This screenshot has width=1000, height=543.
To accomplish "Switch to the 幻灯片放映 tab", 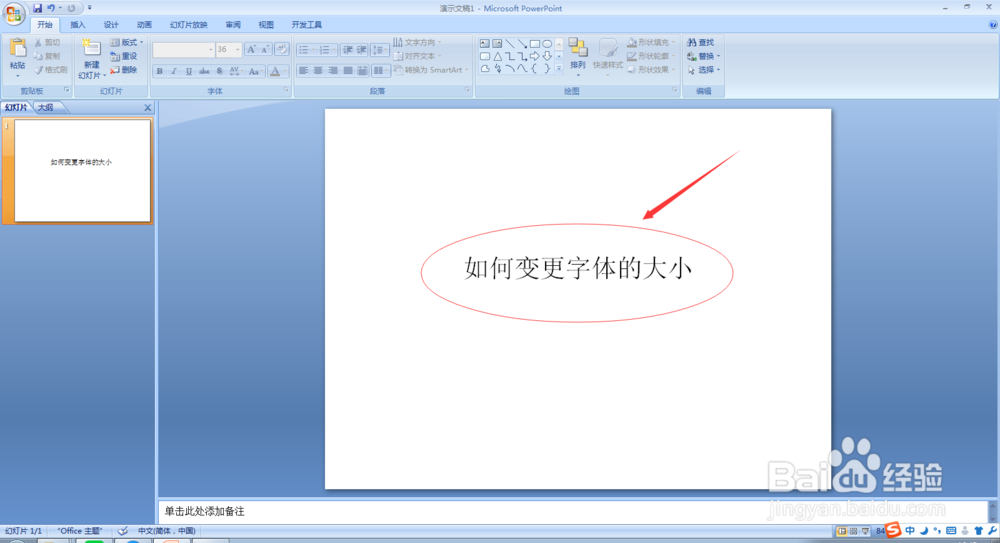I will click(189, 25).
